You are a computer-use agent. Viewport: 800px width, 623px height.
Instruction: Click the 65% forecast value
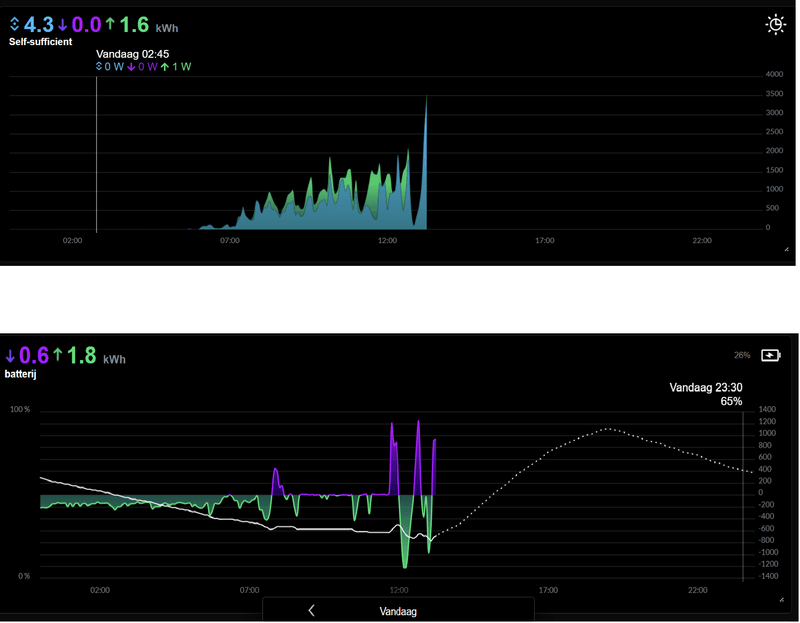tap(731, 402)
